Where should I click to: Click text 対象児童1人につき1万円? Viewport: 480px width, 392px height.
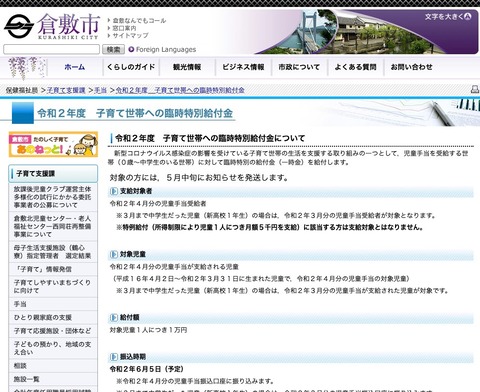(148, 330)
